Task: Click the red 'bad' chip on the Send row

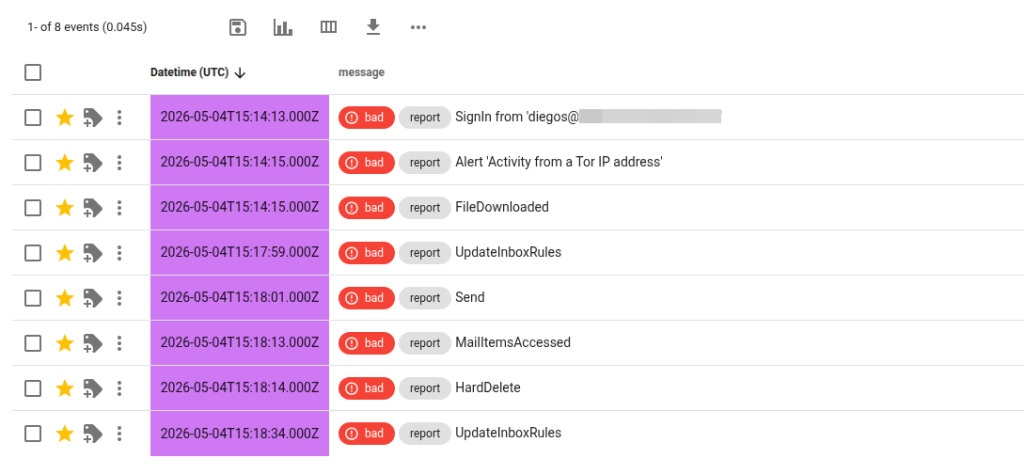Action: tap(366, 298)
